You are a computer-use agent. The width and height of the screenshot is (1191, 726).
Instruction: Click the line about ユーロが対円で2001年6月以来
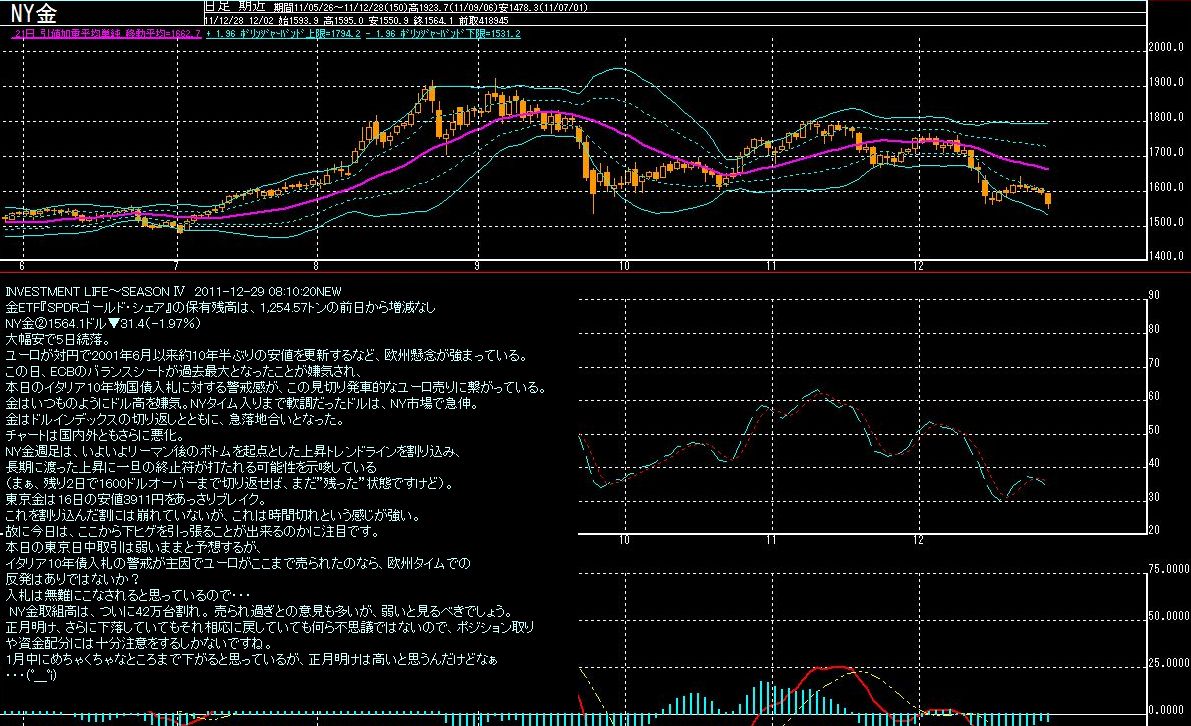[267, 355]
